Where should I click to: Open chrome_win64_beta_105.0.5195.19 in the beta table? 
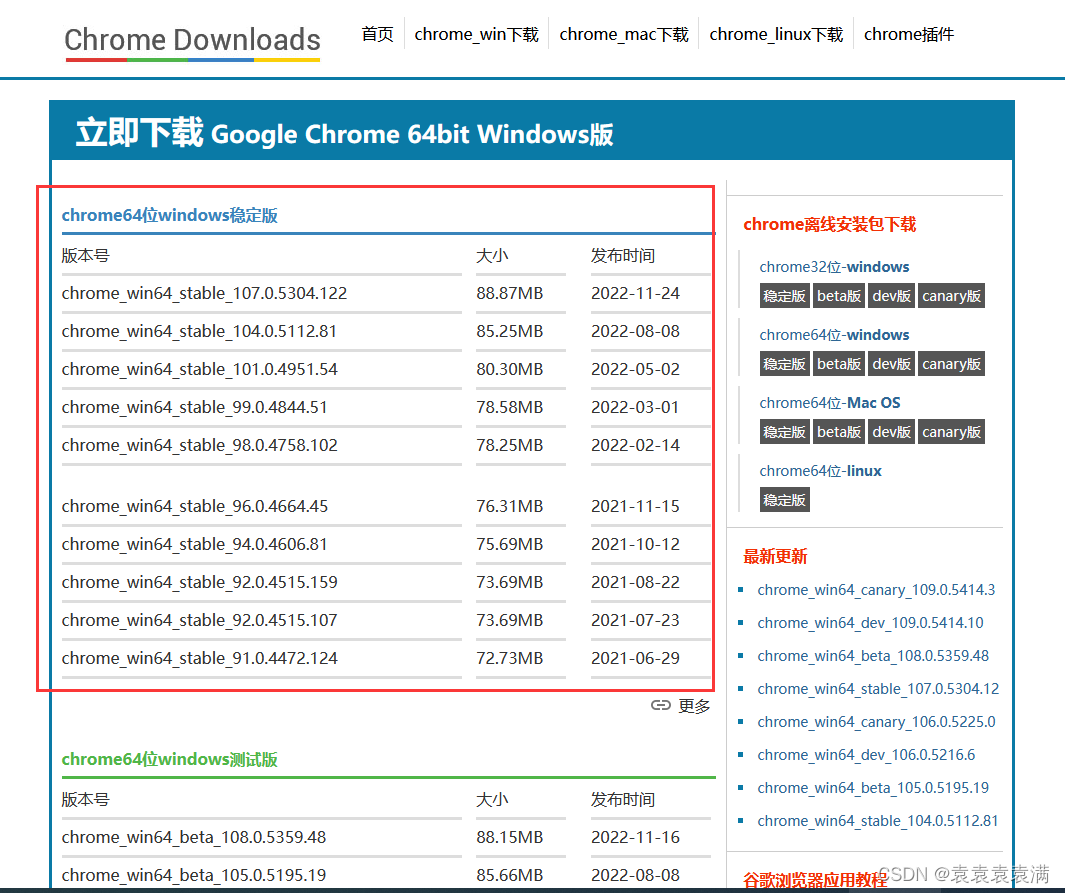194,875
